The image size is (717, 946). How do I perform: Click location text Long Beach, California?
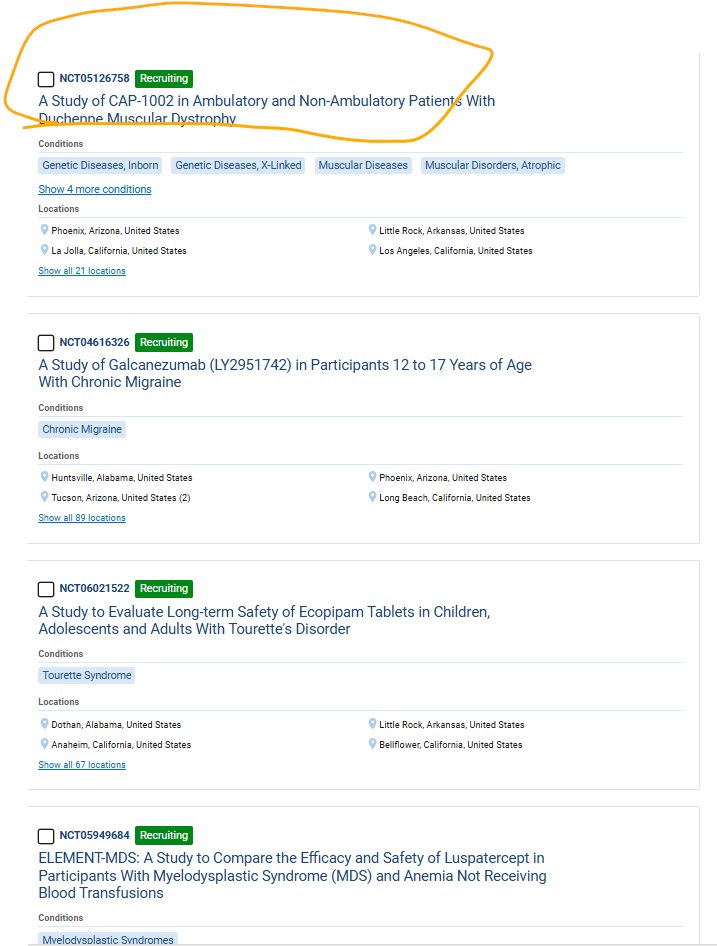(455, 498)
